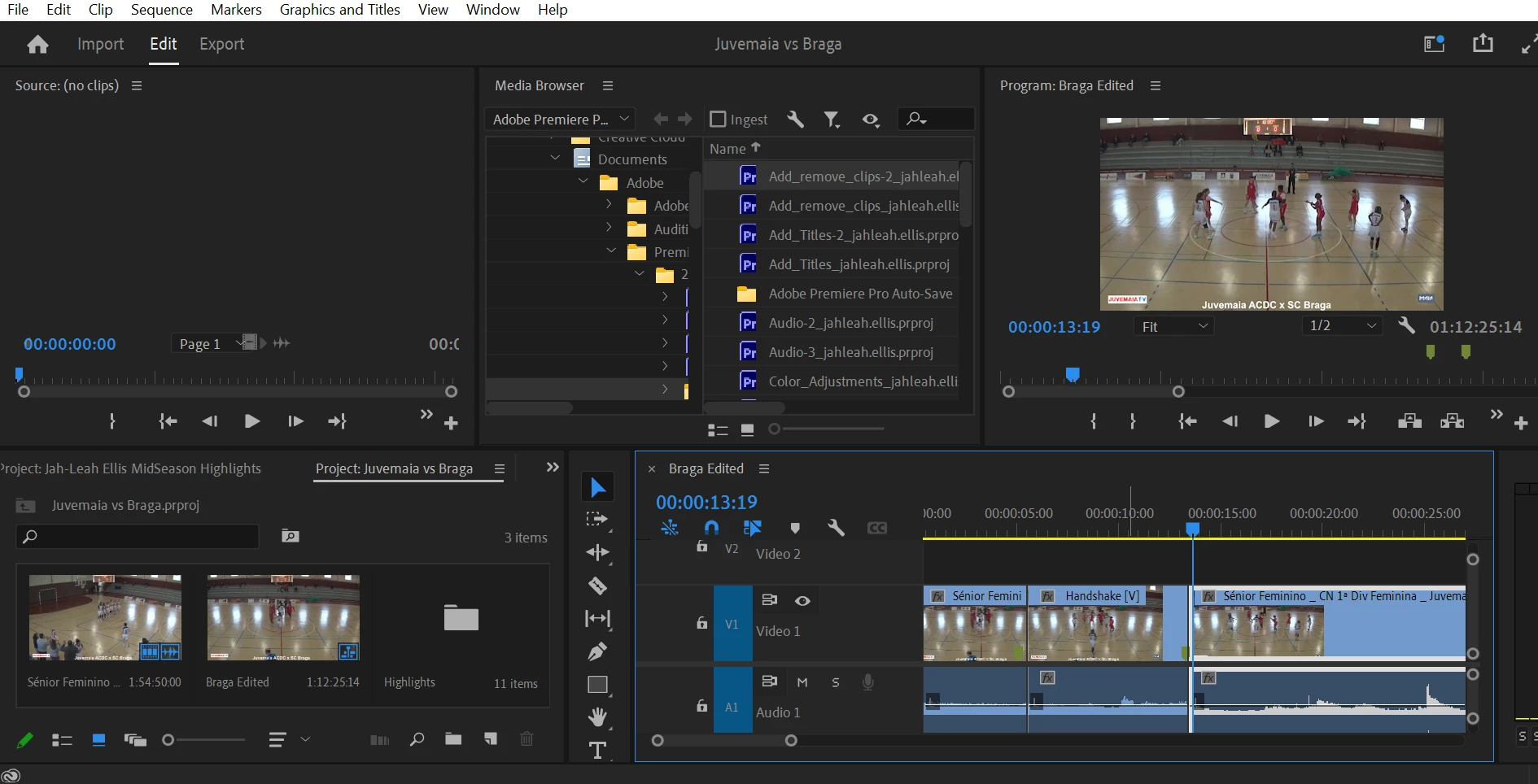Switch Project panel to icon view
Screen dimensions: 1538x784
click(98, 740)
